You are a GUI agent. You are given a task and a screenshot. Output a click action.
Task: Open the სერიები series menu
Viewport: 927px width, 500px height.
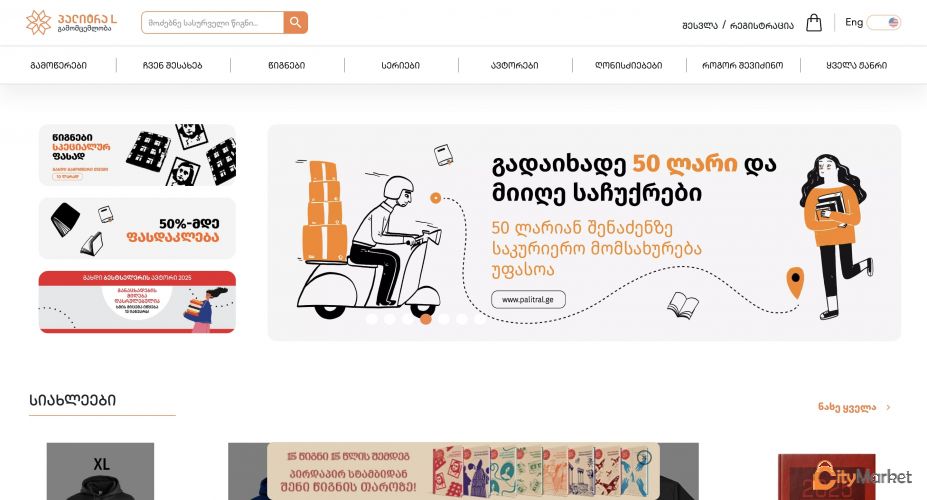point(401,65)
